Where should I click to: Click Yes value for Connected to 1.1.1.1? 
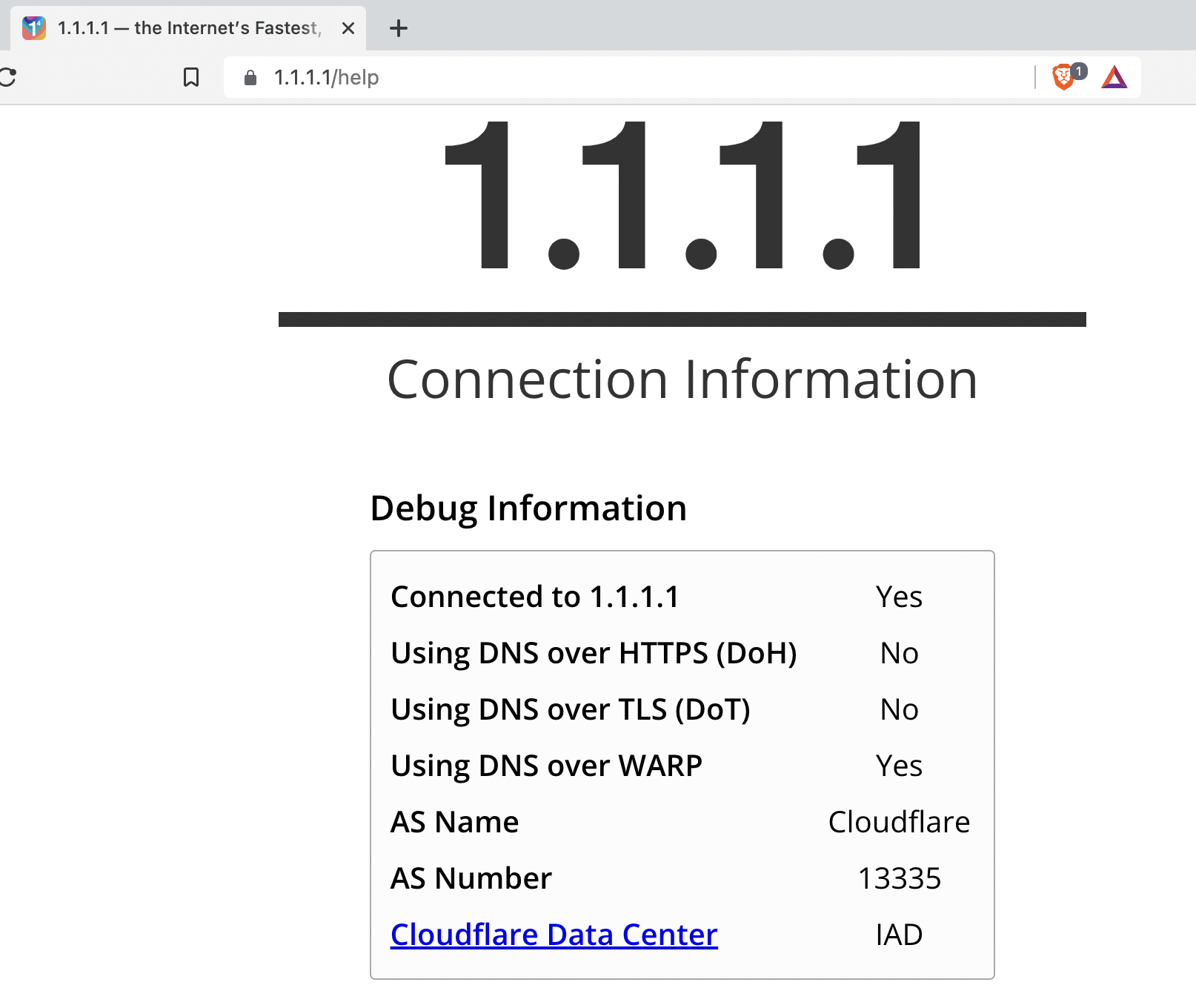pyautogui.click(x=899, y=597)
